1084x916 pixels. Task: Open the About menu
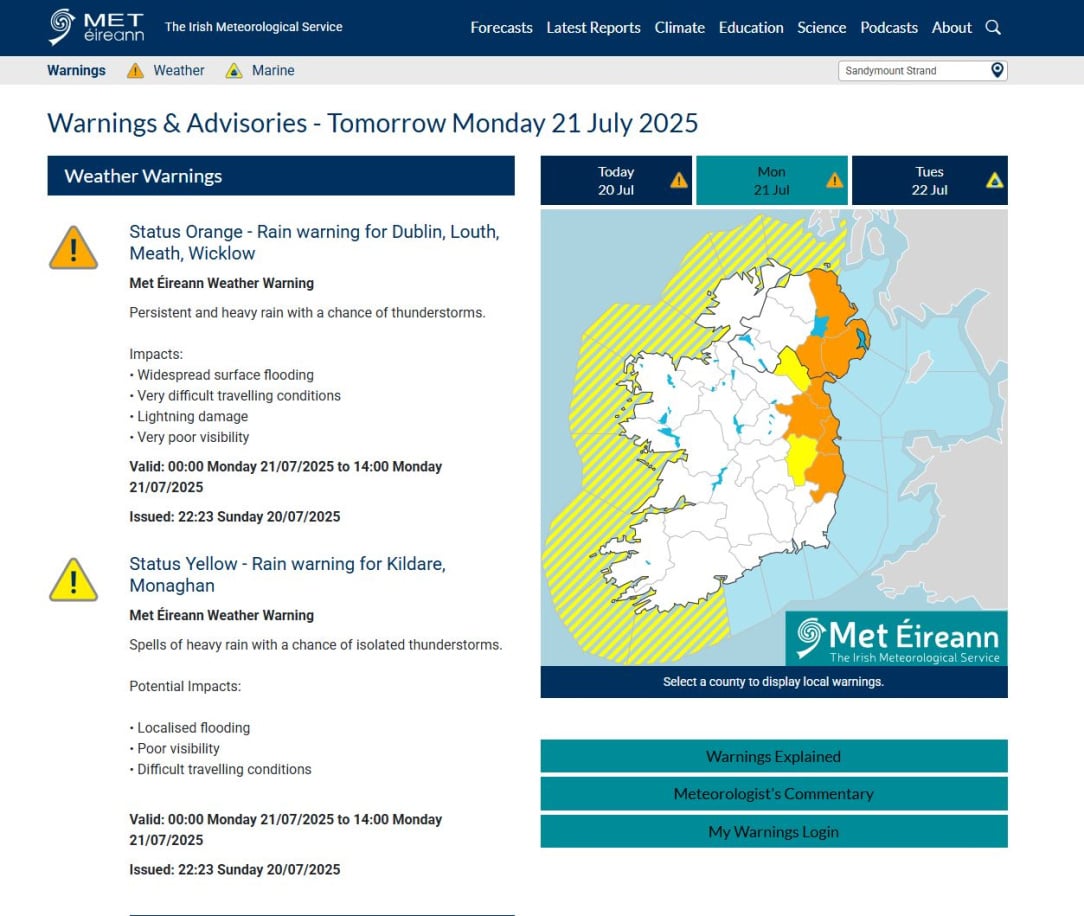(x=951, y=28)
